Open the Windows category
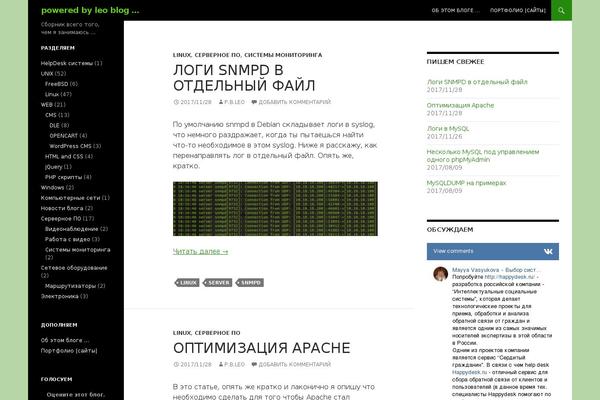Viewport: 600px width, 400px height. click(52, 187)
